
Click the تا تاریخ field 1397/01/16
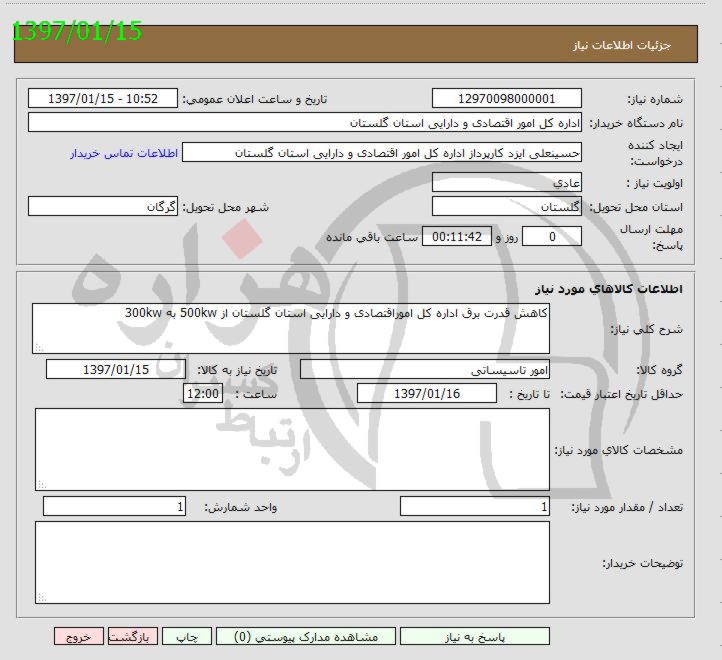point(427,393)
